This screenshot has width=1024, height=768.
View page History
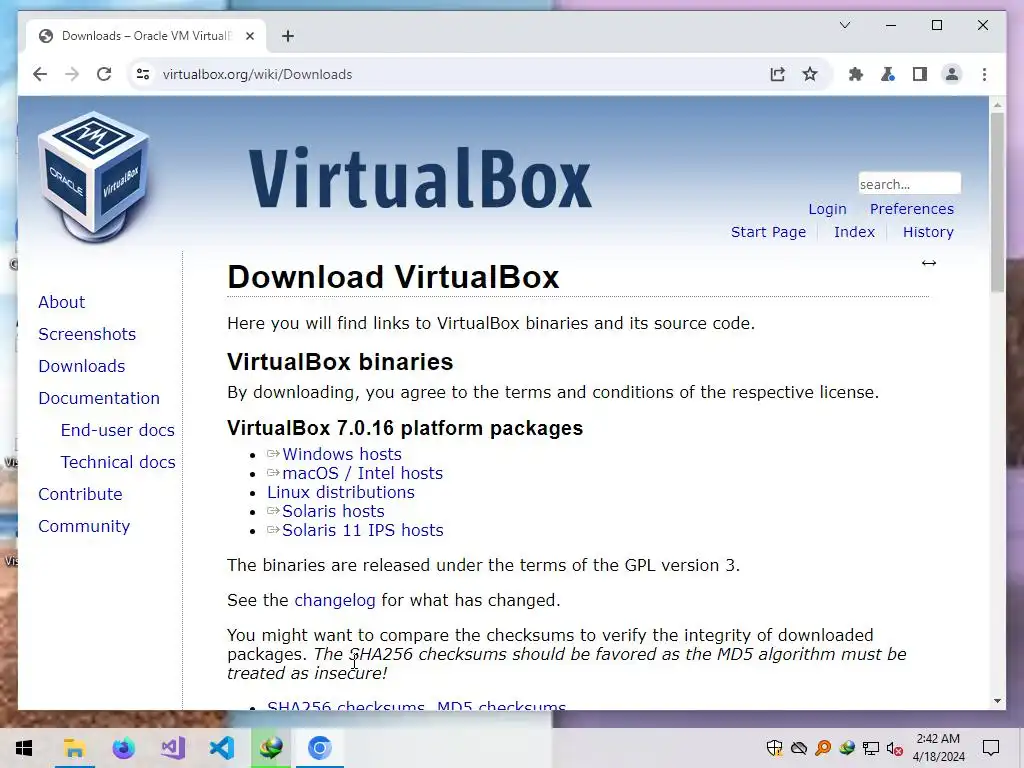[x=928, y=232]
